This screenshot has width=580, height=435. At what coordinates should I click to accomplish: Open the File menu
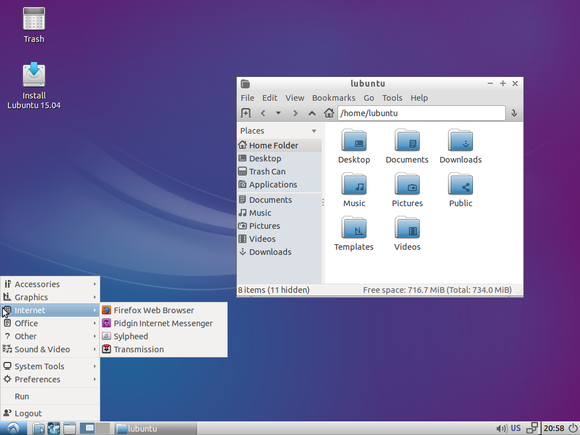point(247,98)
